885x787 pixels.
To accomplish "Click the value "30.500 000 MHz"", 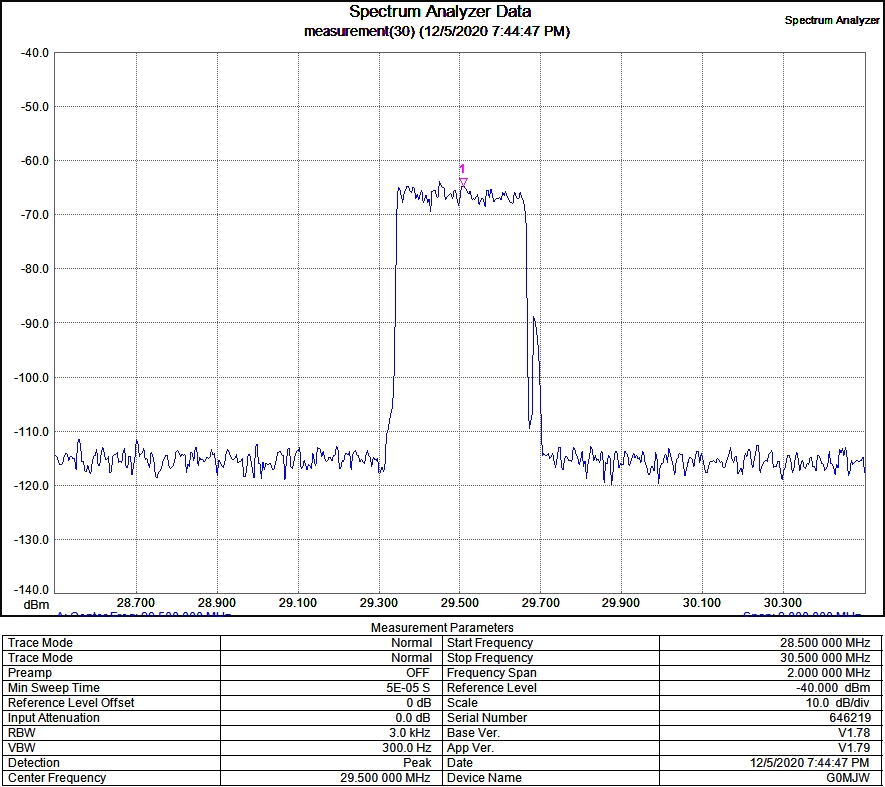I will pyautogui.click(x=825, y=658).
